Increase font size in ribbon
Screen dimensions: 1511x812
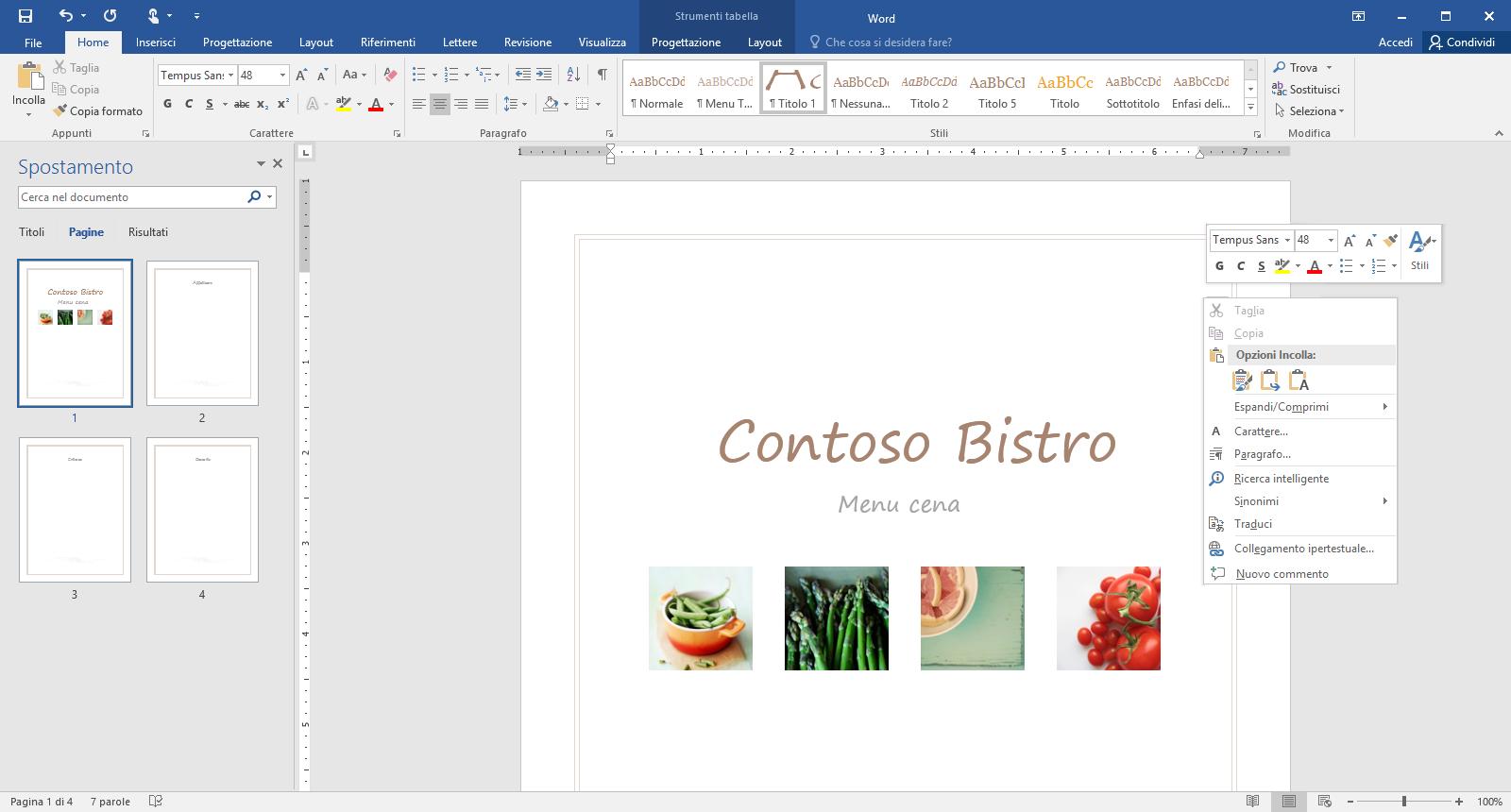coord(301,75)
